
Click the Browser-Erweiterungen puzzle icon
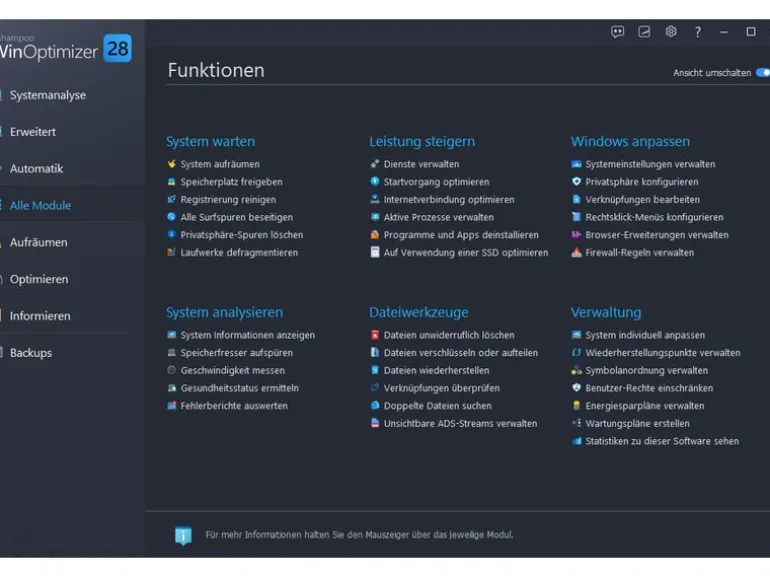click(577, 234)
